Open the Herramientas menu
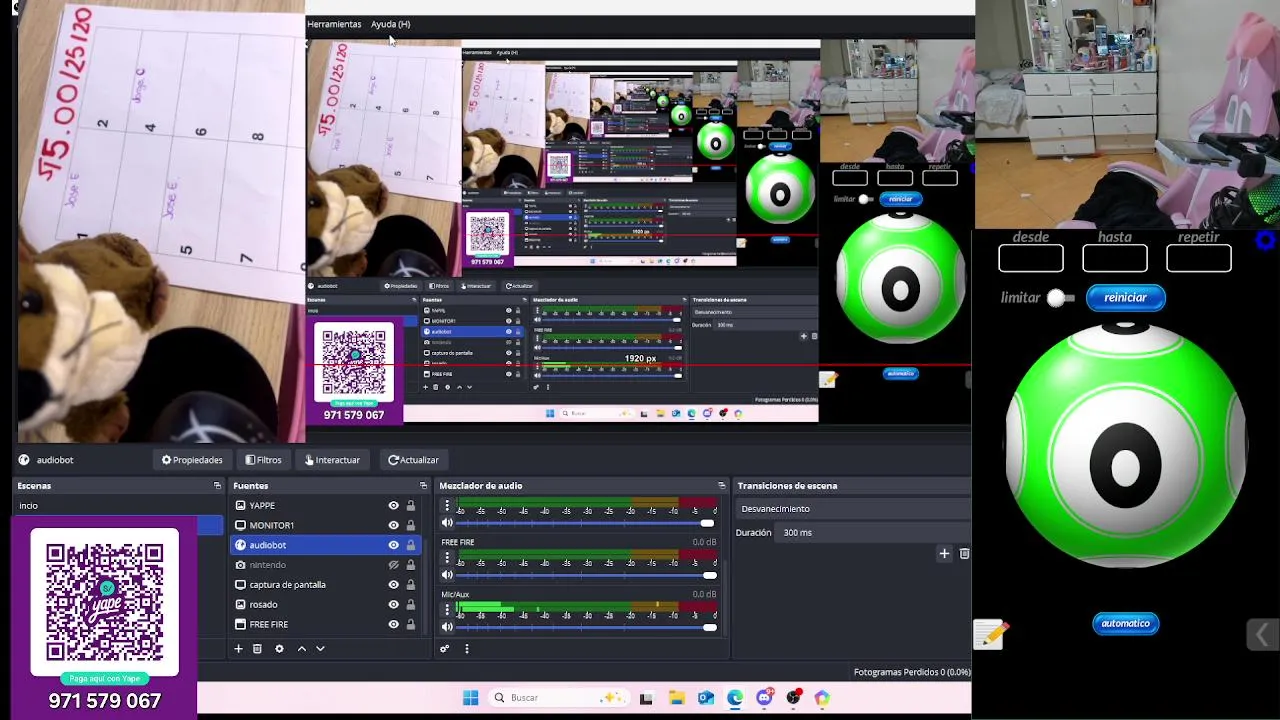The width and height of the screenshot is (1280, 720). [334, 24]
